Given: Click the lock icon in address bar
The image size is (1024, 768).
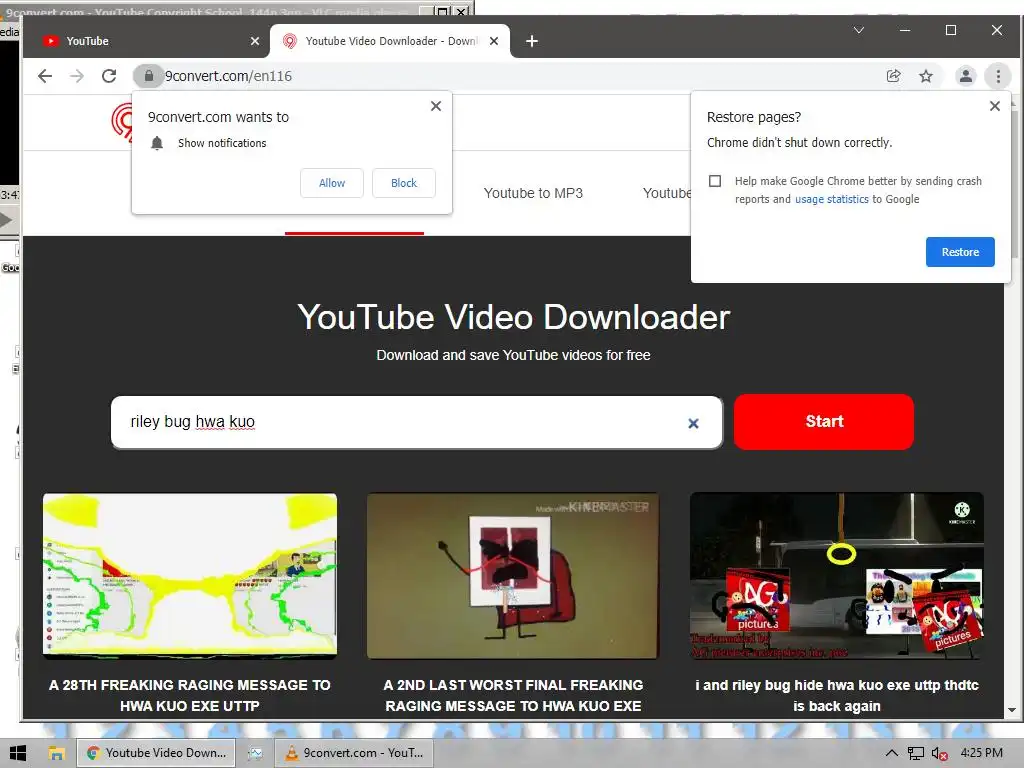Looking at the screenshot, I should tap(149, 76).
